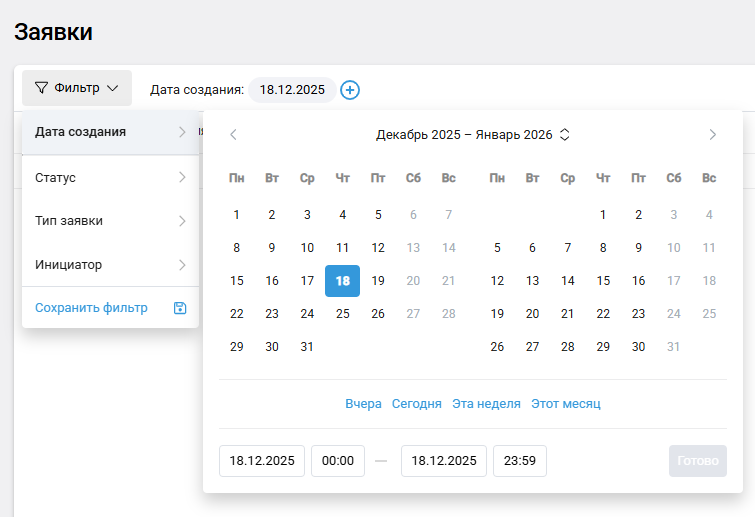
Task: Go to next month with right arrow
Action: tap(712, 135)
